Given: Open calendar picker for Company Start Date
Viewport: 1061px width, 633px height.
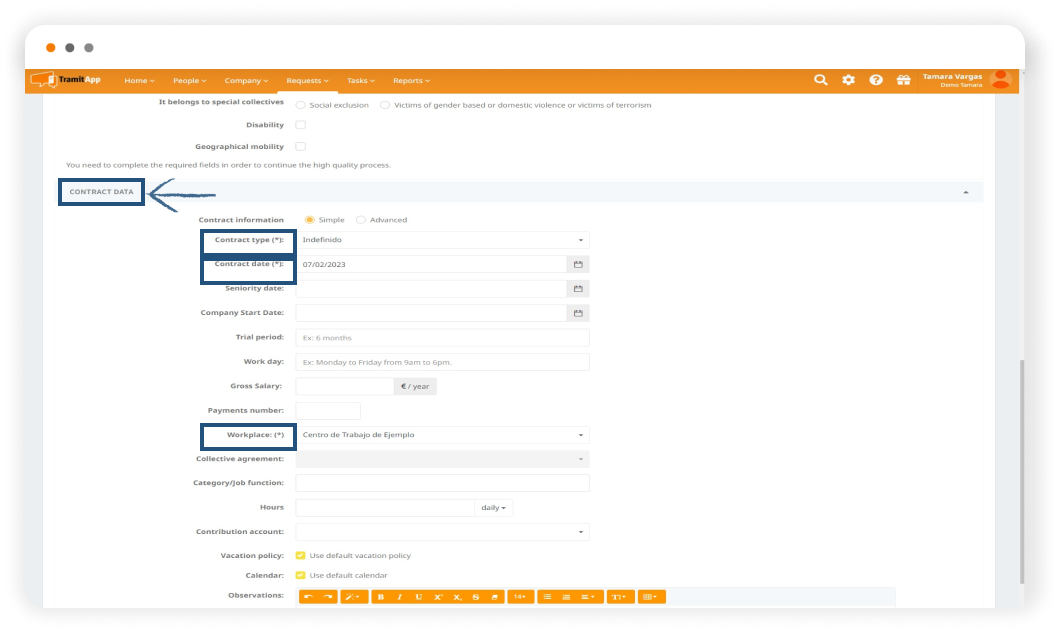Looking at the screenshot, I should point(578,313).
